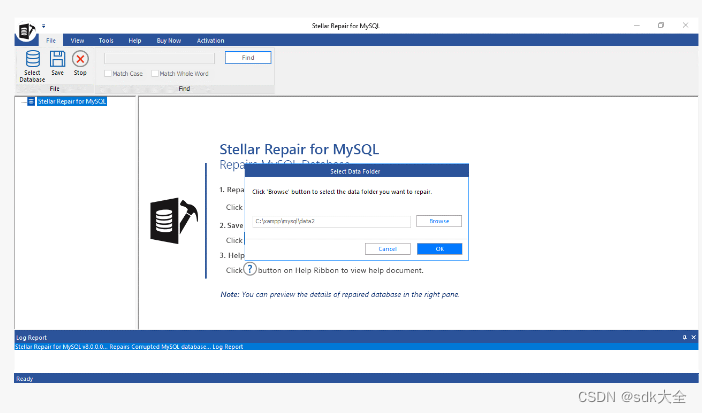702x413 pixels.
Task: Open the View ribbon tab
Action: pyautogui.click(x=77, y=40)
